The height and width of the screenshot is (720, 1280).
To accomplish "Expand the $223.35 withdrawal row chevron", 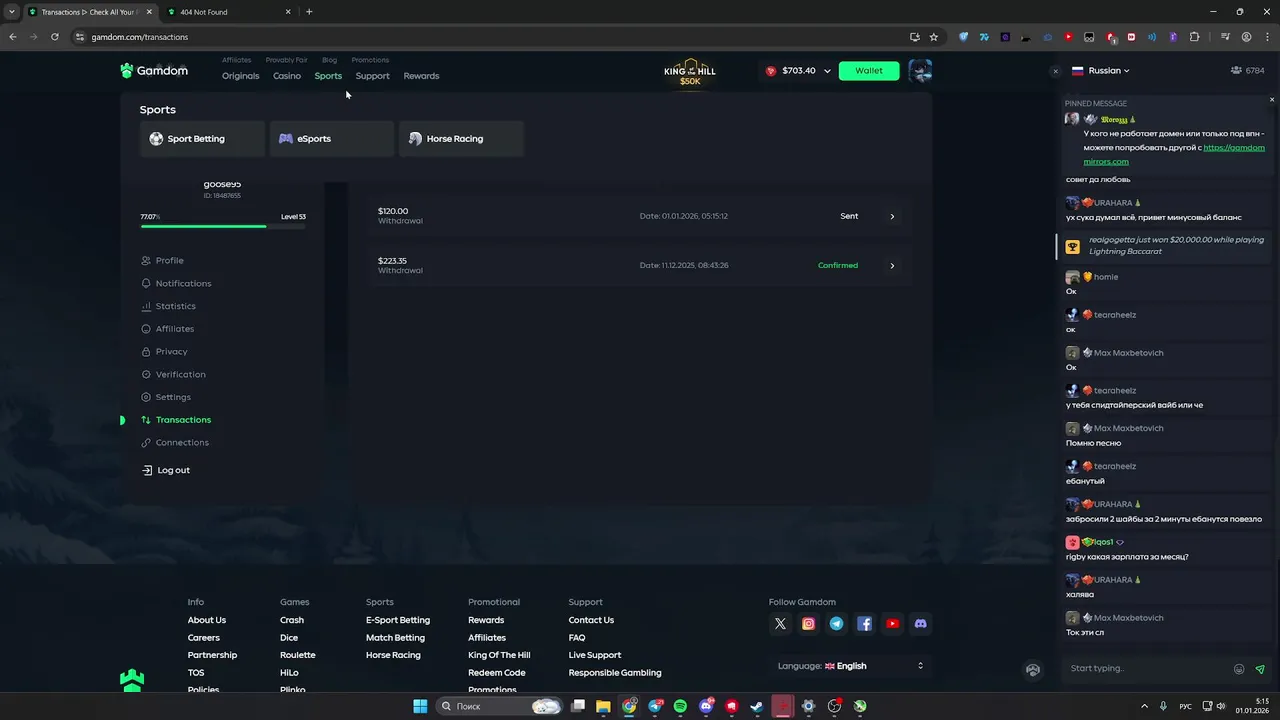I will pos(892,266).
